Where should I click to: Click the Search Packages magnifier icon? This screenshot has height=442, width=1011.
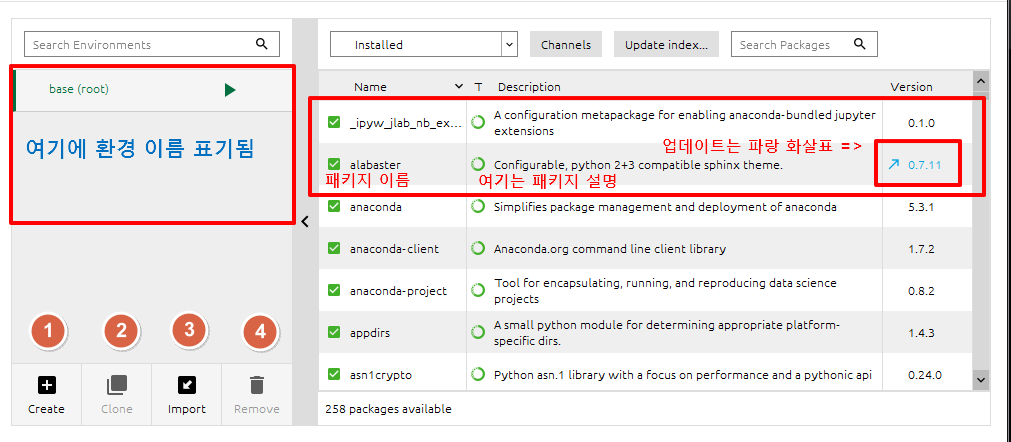(x=859, y=44)
